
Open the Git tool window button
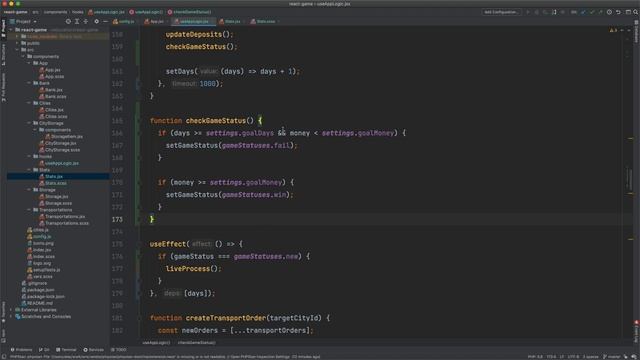point(44,350)
